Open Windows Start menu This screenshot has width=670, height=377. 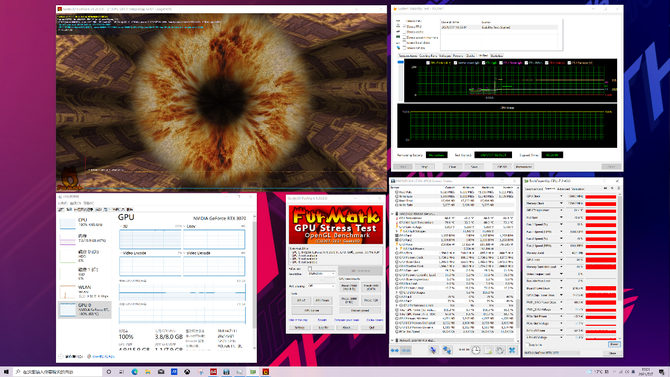coord(6,372)
